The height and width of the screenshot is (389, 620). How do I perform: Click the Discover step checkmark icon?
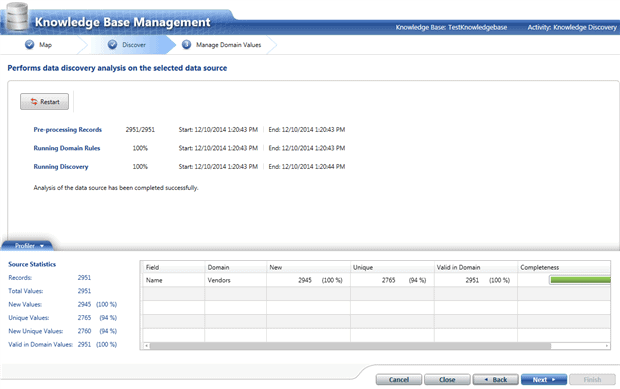tap(112, 45)
